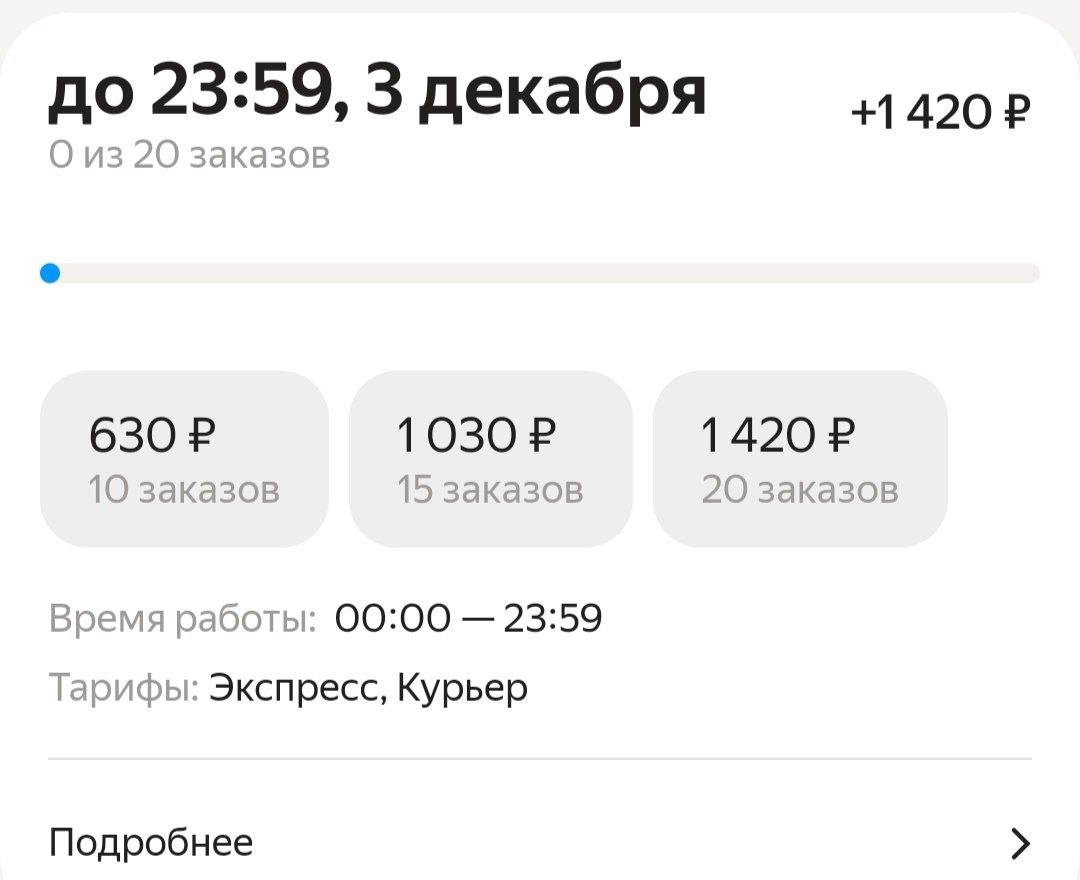Tap the +1 420 ₽ total reward amount
1080x880 pixels.
point(939,111)
